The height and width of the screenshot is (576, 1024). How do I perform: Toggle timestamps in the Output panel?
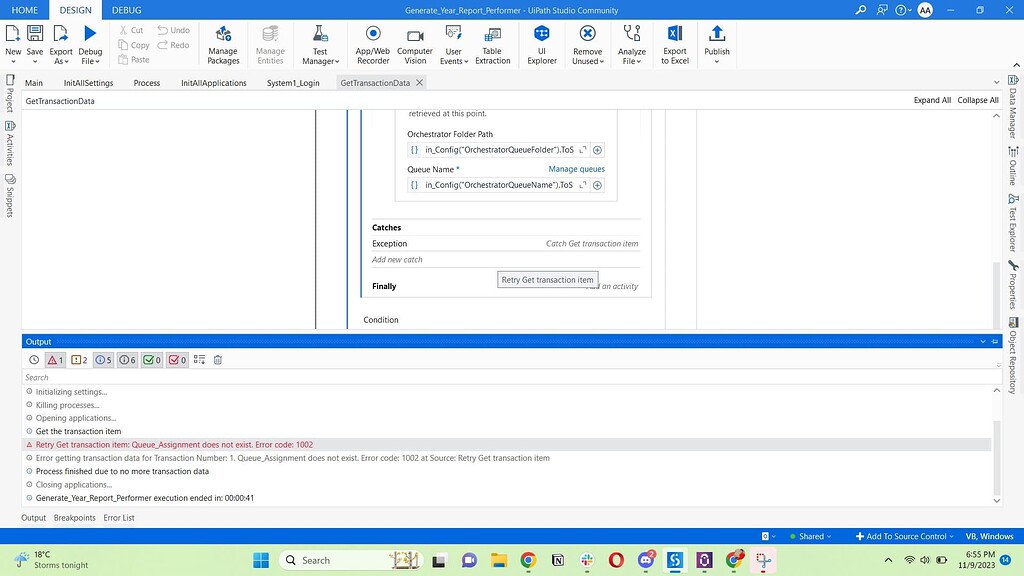[33, 360]
